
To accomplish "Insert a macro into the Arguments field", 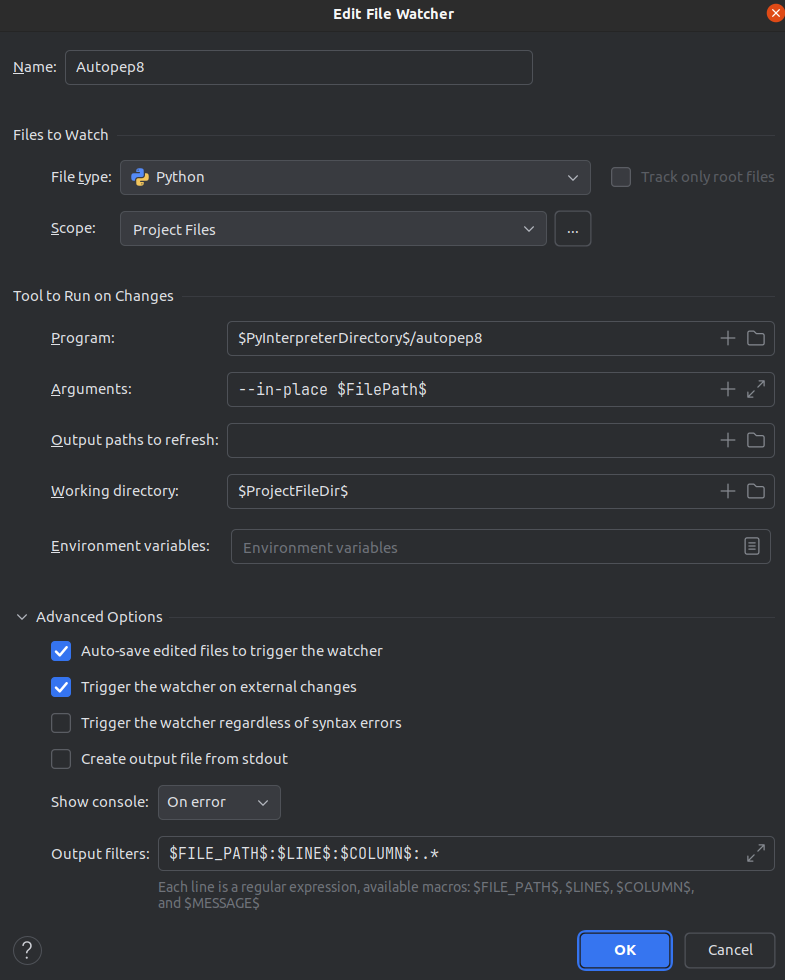I will [x=727, y=389].
